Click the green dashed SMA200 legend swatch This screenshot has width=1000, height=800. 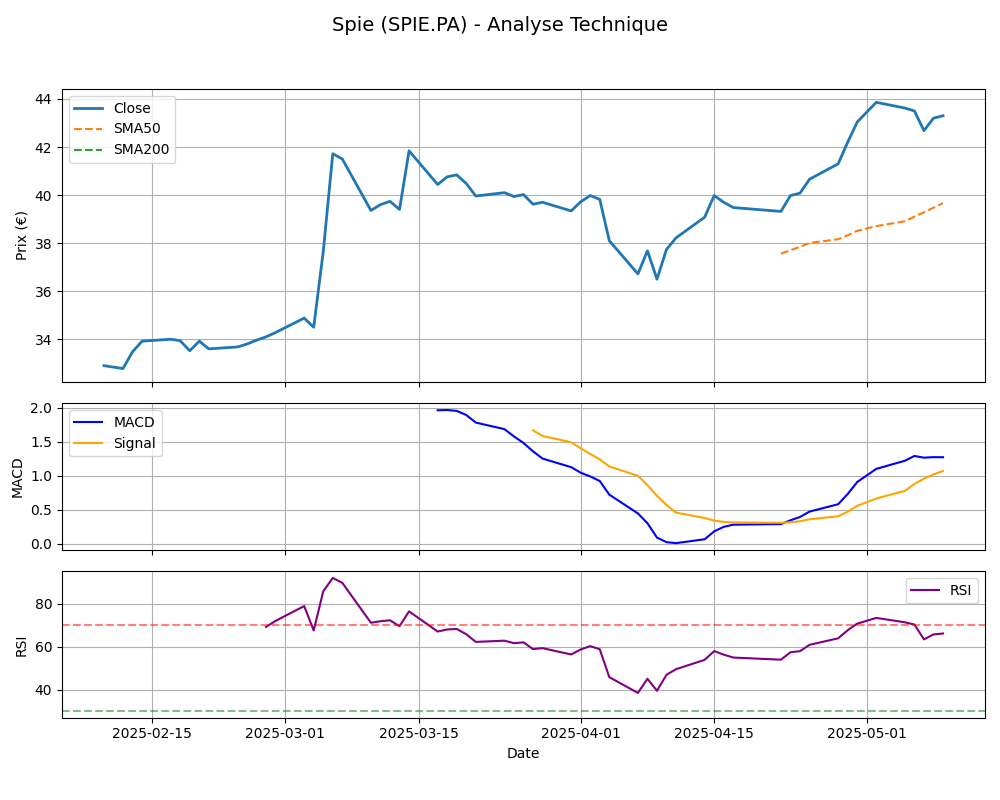click(x=89, y=149)
